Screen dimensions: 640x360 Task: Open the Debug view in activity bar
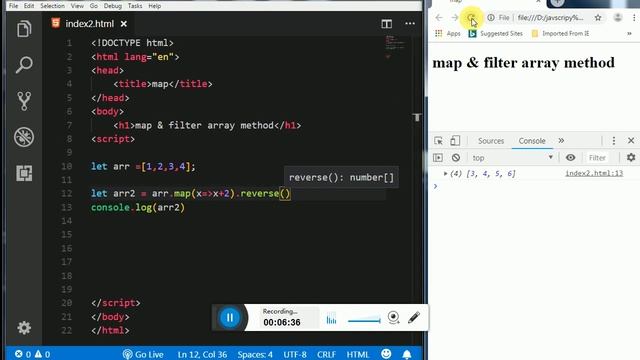click(24, 137)
